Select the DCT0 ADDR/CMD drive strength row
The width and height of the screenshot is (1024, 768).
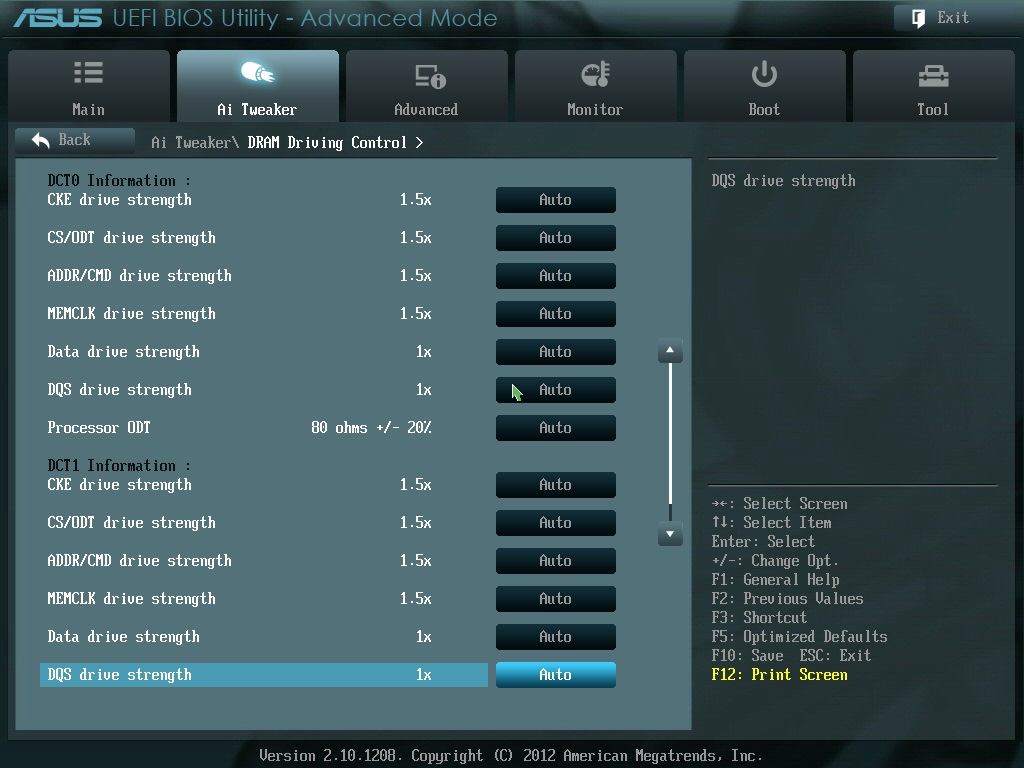point(263,276)
